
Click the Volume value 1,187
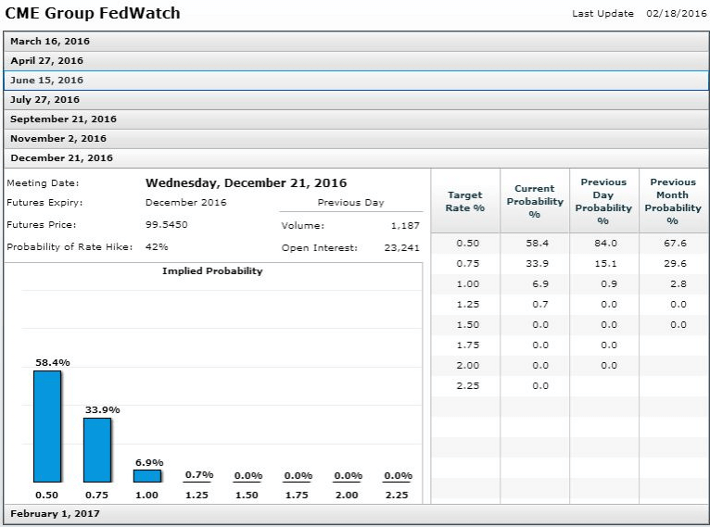[x=405, y=225]
